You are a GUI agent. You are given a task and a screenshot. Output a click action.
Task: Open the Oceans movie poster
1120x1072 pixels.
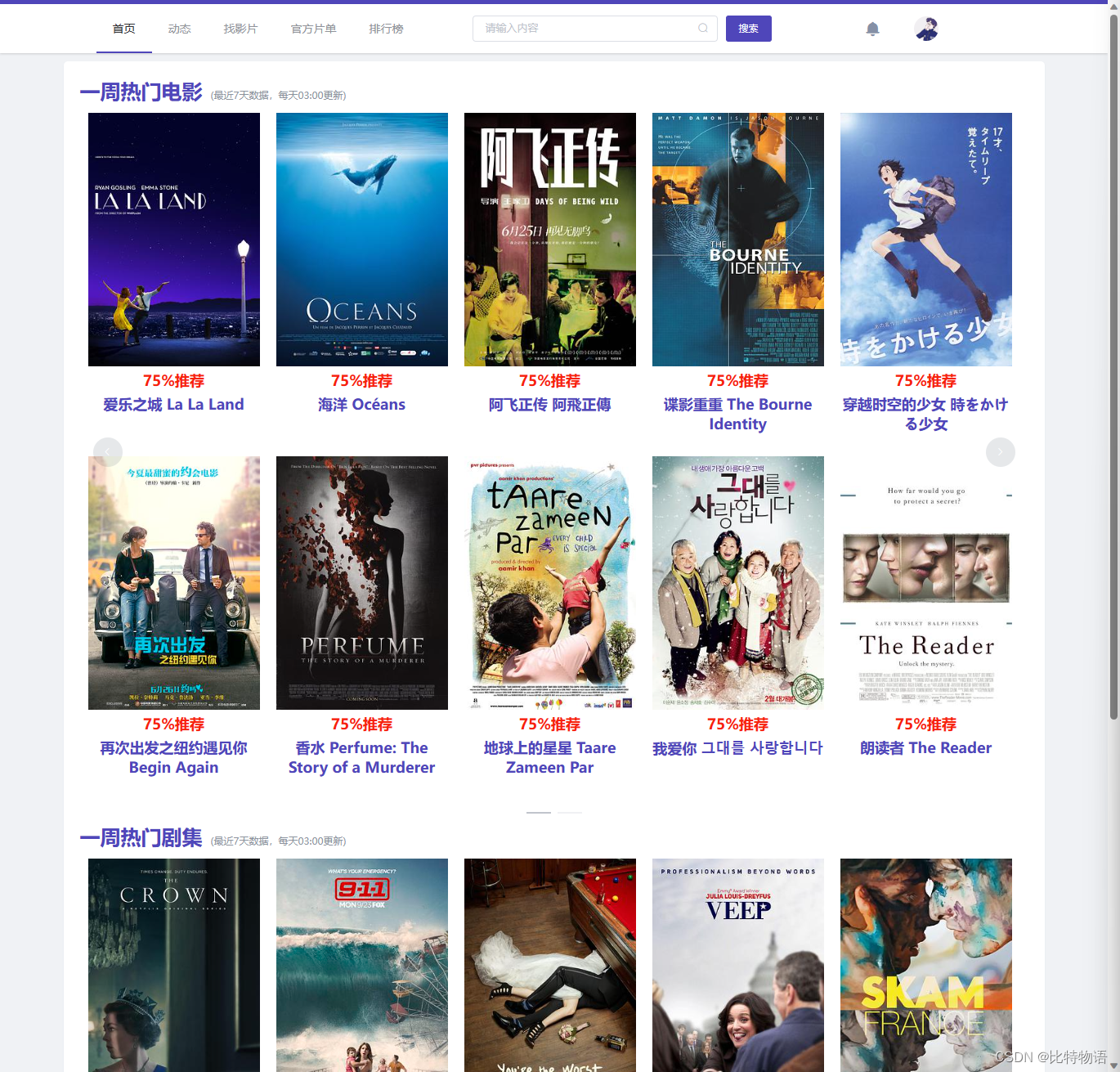pyautogui.click(x=362, y=240)
